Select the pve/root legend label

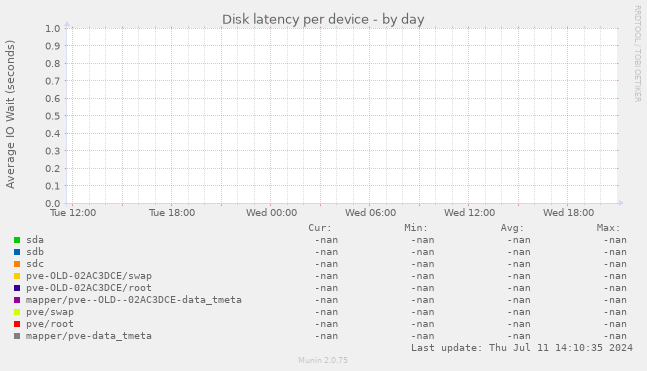click(50, 324)
